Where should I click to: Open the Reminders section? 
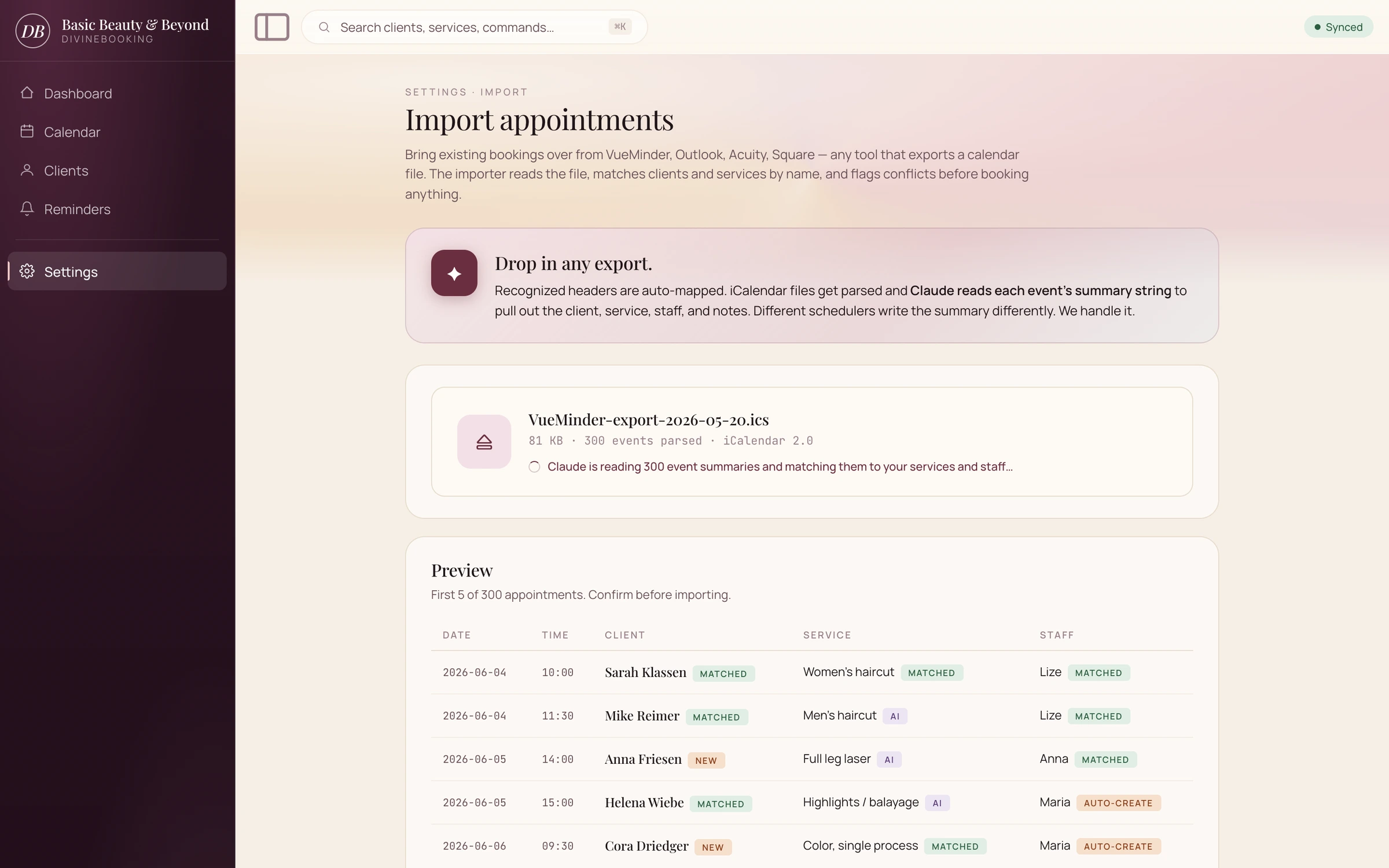tap(117, 209)
